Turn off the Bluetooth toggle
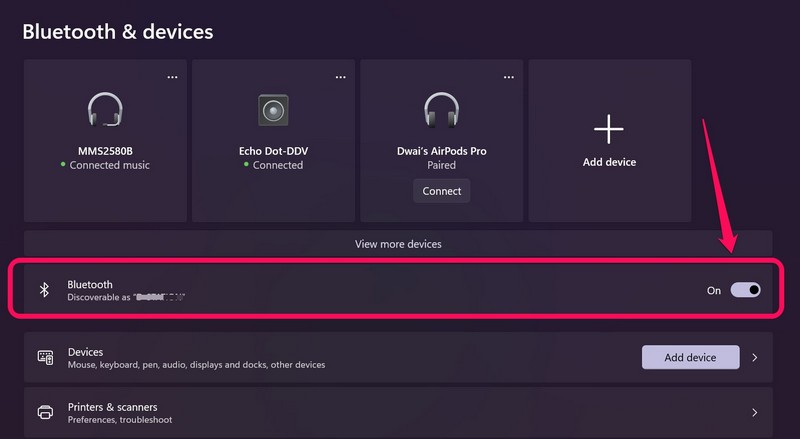Image resolution: width=800 pixels, height=439 pixels. click(x=745, y=290)
